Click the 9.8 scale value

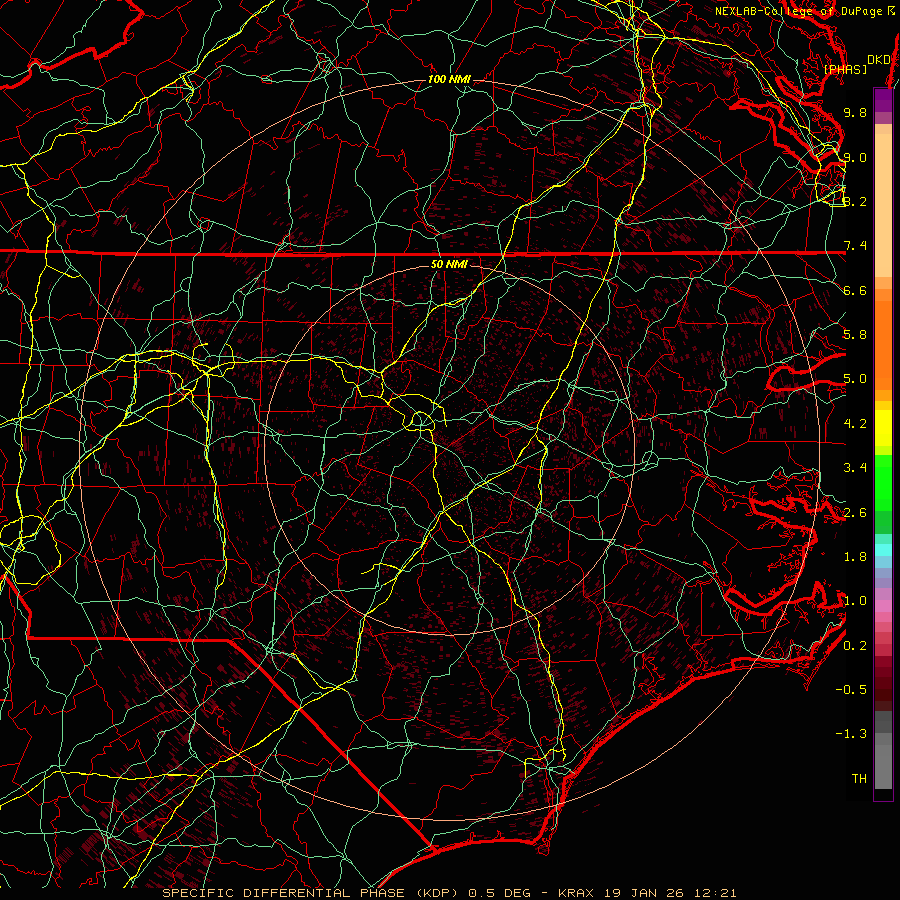coord(855,112)
